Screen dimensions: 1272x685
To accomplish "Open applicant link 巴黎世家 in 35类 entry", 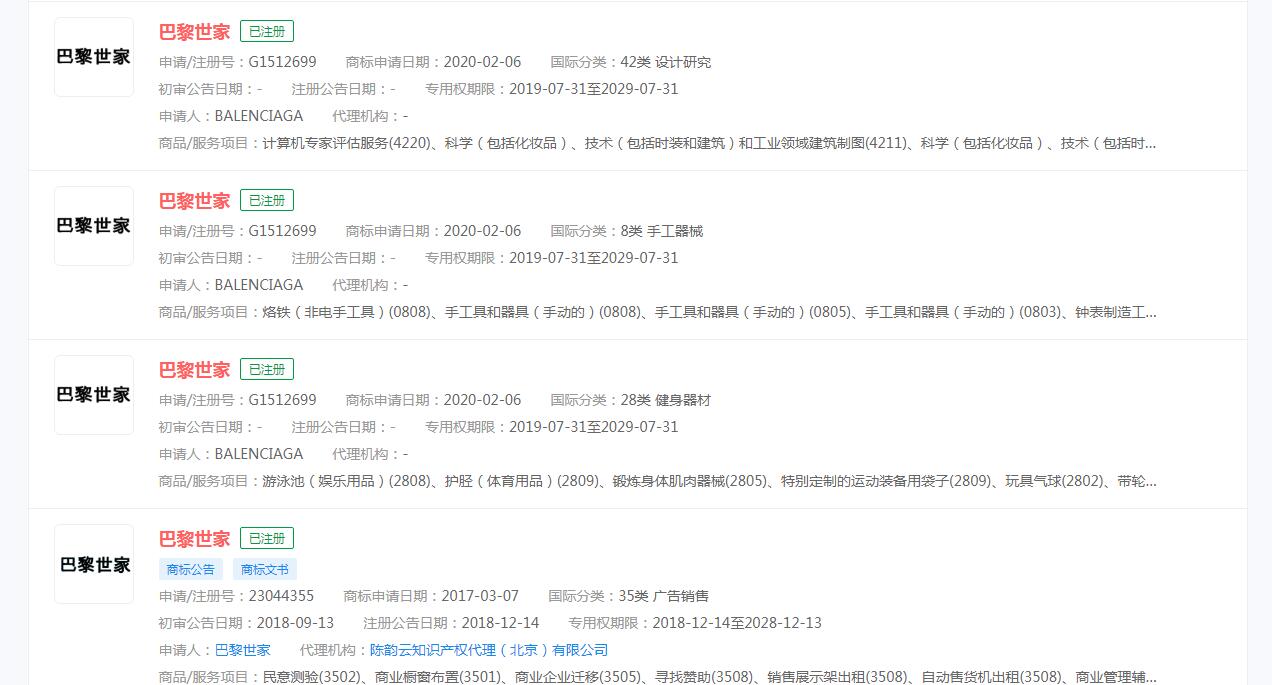I will 243,650.
